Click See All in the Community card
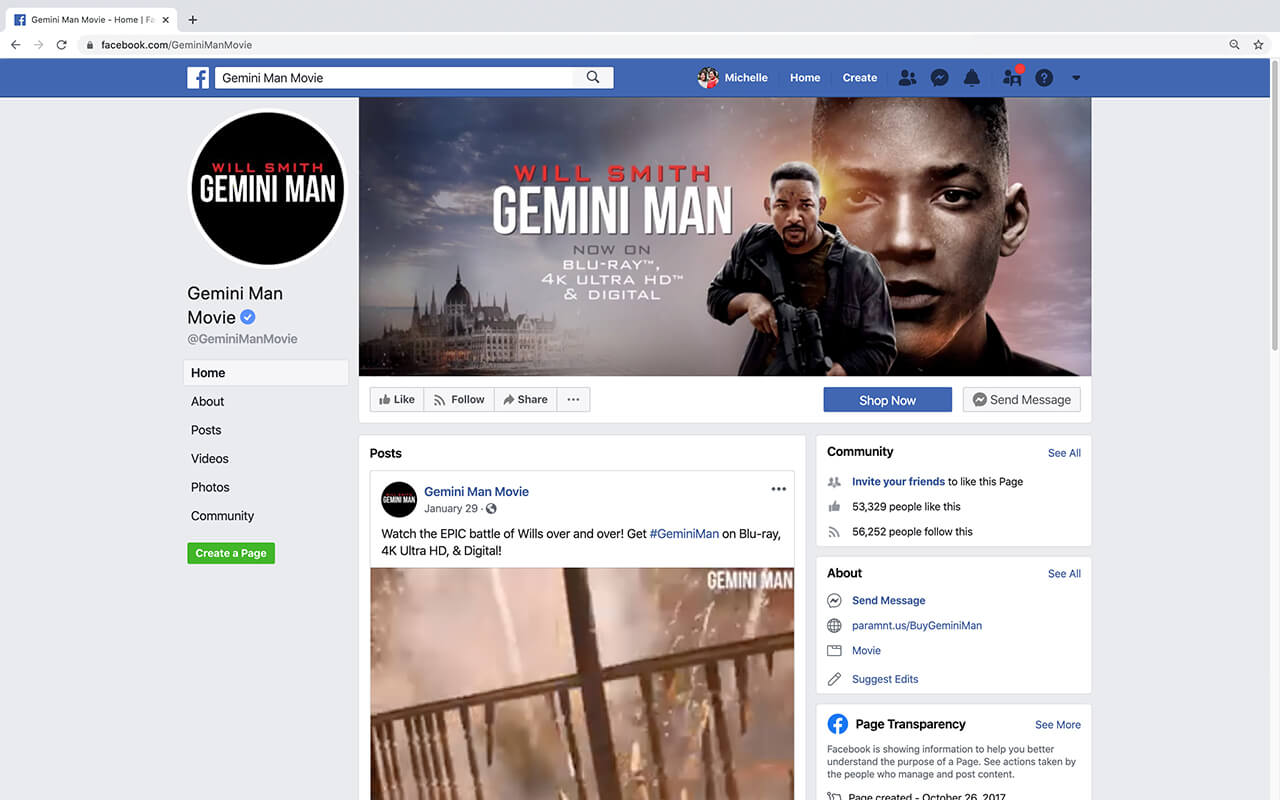 pyautogui.click(x=1064, y=453)
